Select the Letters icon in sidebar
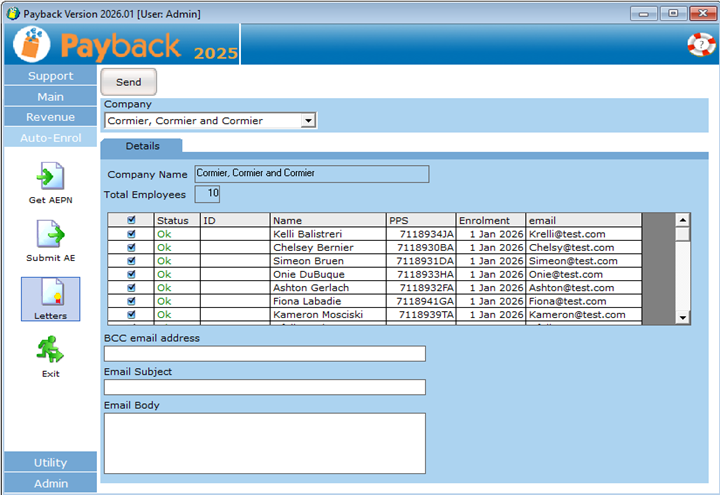Viewport: 720px width, 495px height. click(x=50, y=293)
